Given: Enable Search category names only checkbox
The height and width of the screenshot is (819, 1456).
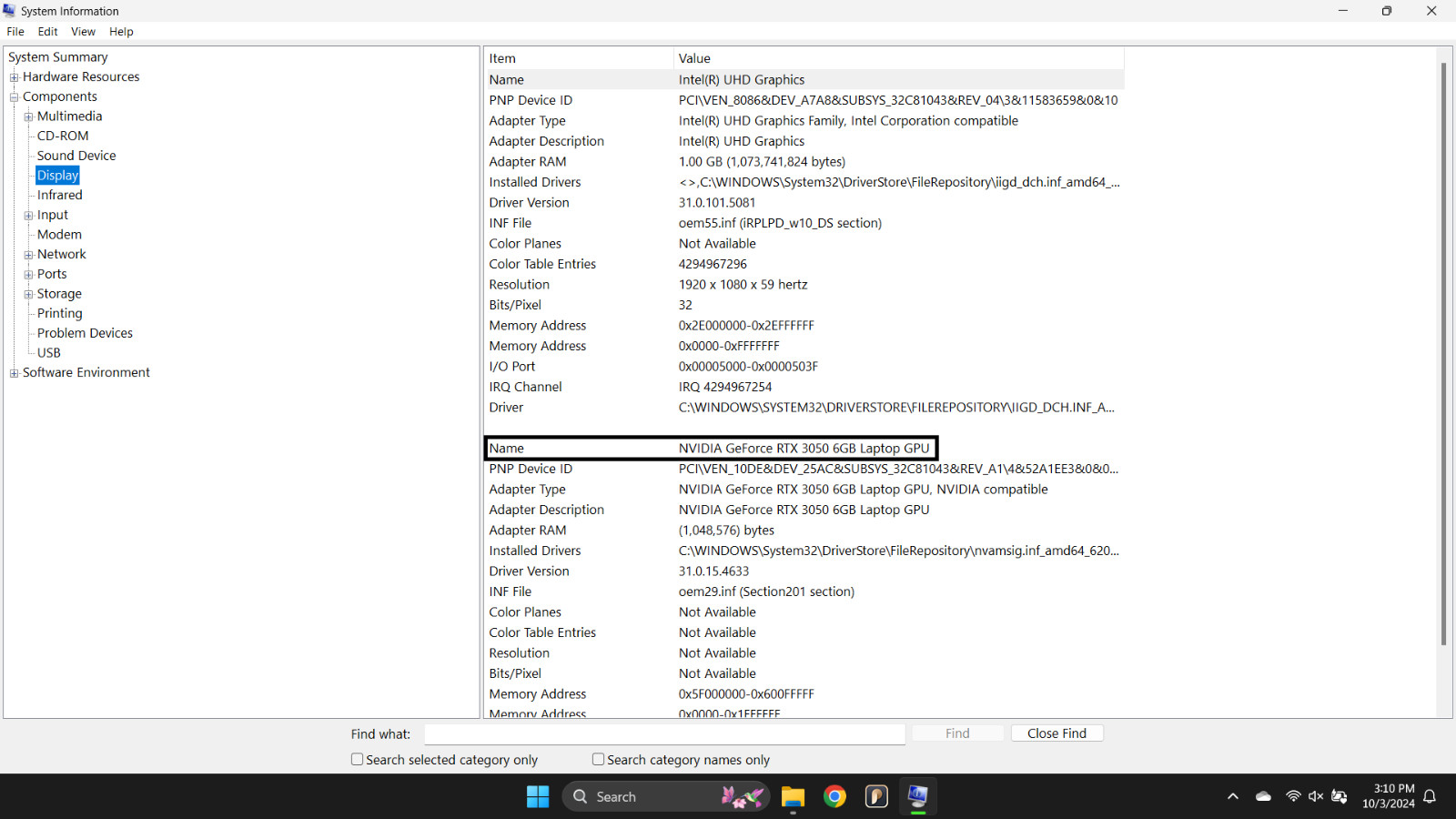Looking at the screenshot, I should point(598,759).
